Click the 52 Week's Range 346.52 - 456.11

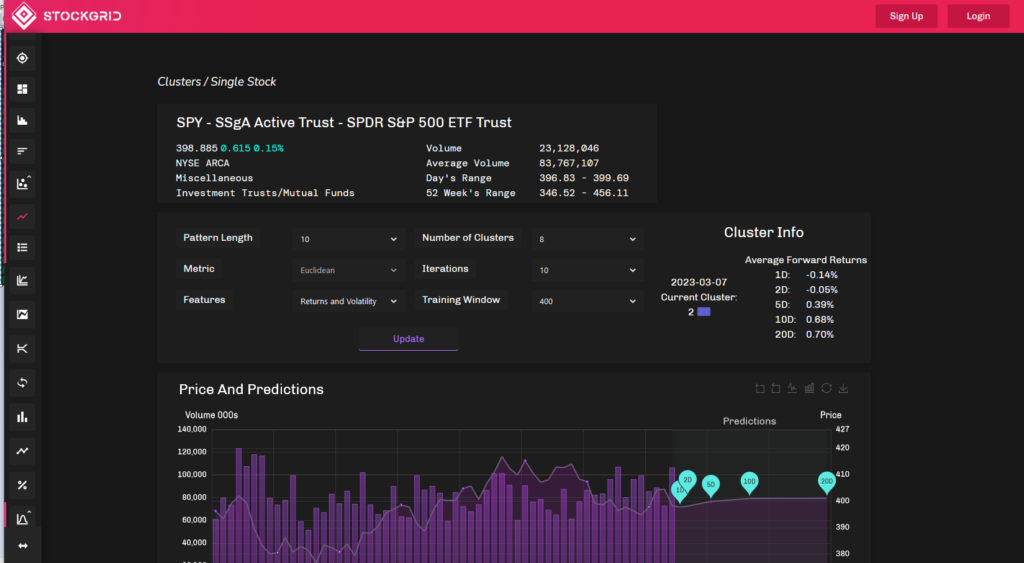point(584,193)
